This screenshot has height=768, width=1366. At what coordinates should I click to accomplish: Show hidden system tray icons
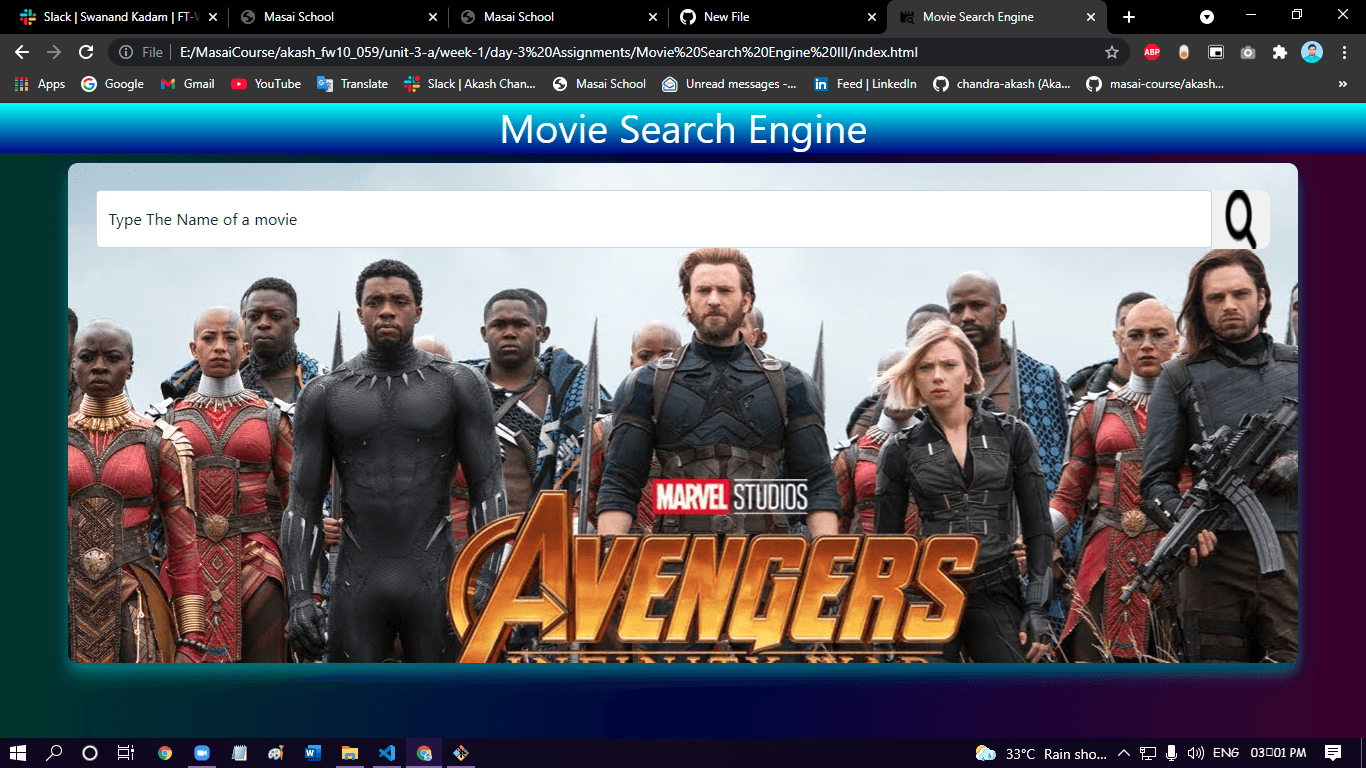[x=1123, y=753]
